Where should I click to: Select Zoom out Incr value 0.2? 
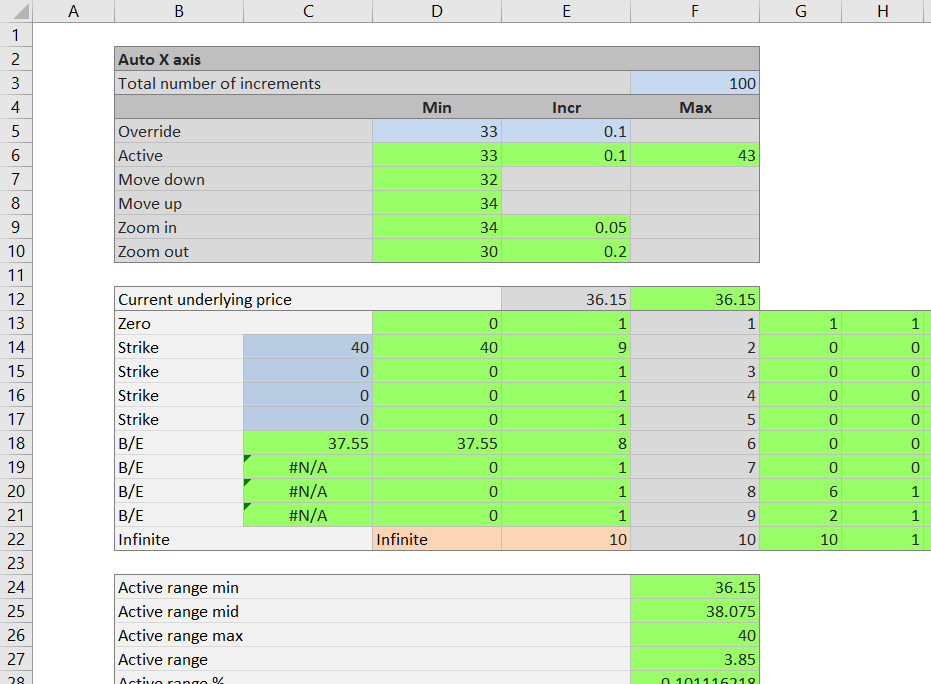coord(566,251)
